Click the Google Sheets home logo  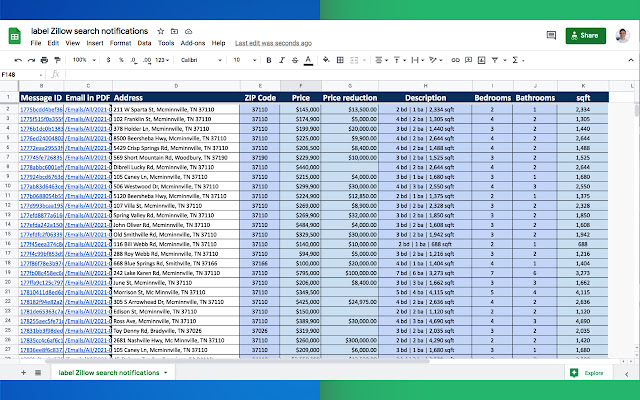point(15,37)
